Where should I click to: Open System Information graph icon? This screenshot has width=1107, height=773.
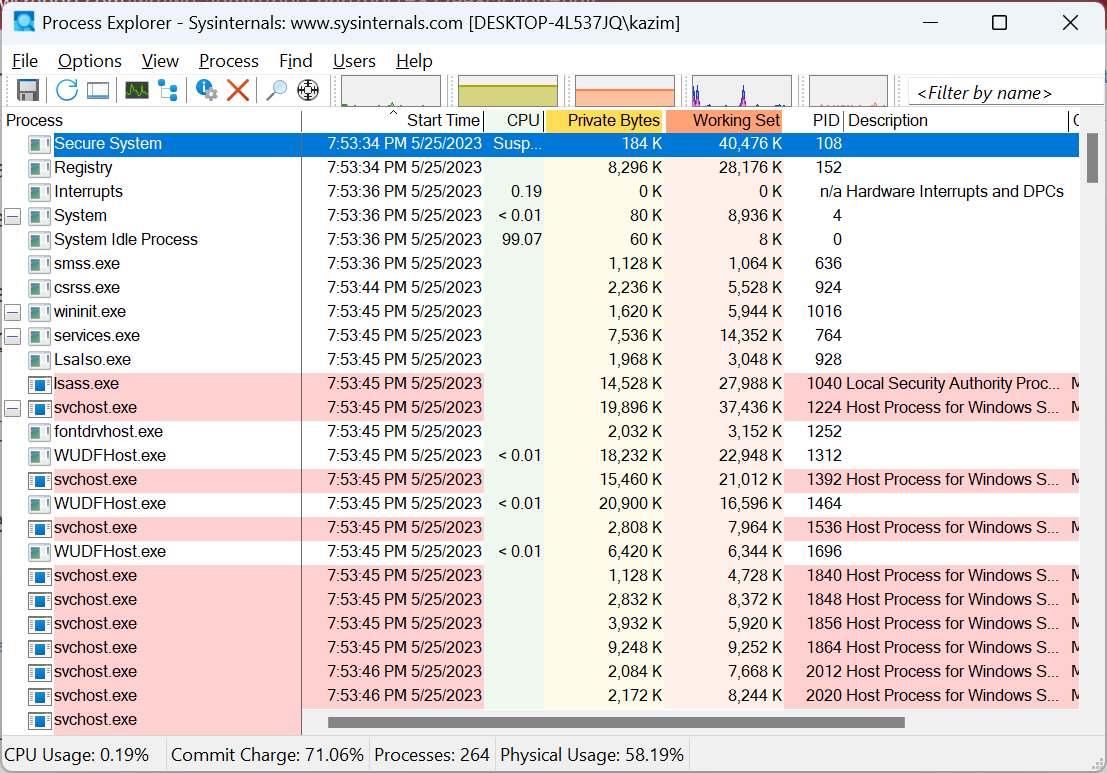137,90
